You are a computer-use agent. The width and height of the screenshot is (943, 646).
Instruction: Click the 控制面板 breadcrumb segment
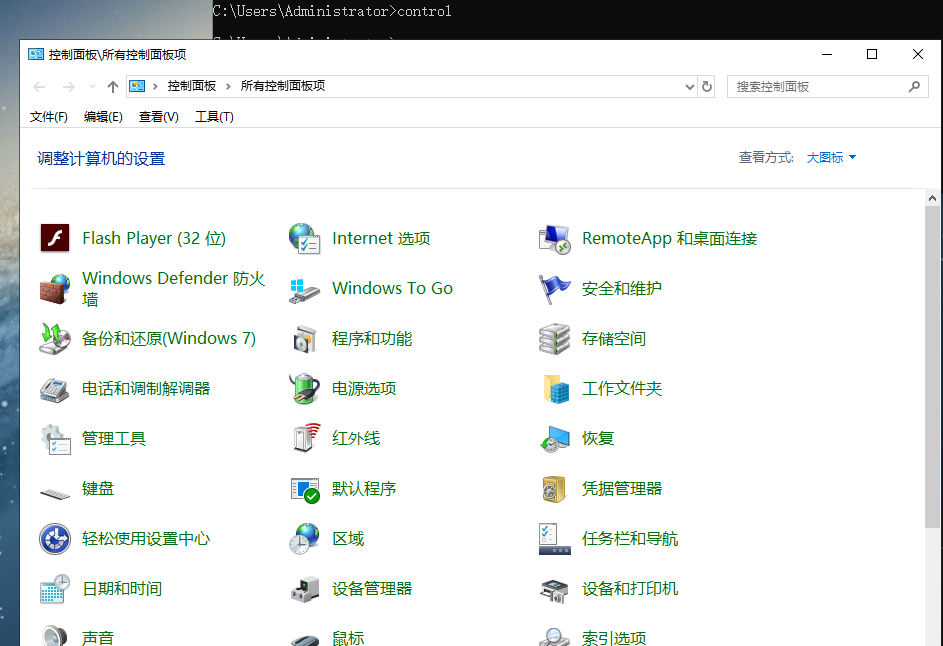(x=191, y=86)
